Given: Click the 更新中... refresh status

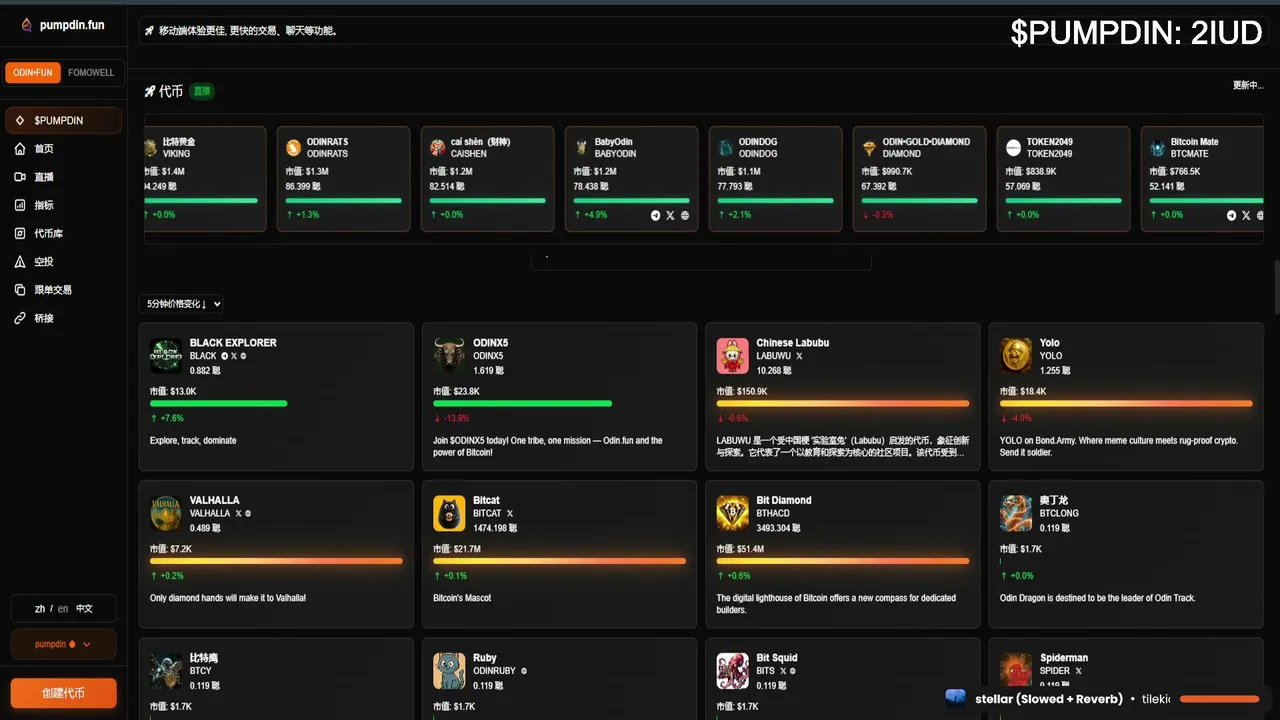Looking at the screenshot, I should pos(1248,85).
